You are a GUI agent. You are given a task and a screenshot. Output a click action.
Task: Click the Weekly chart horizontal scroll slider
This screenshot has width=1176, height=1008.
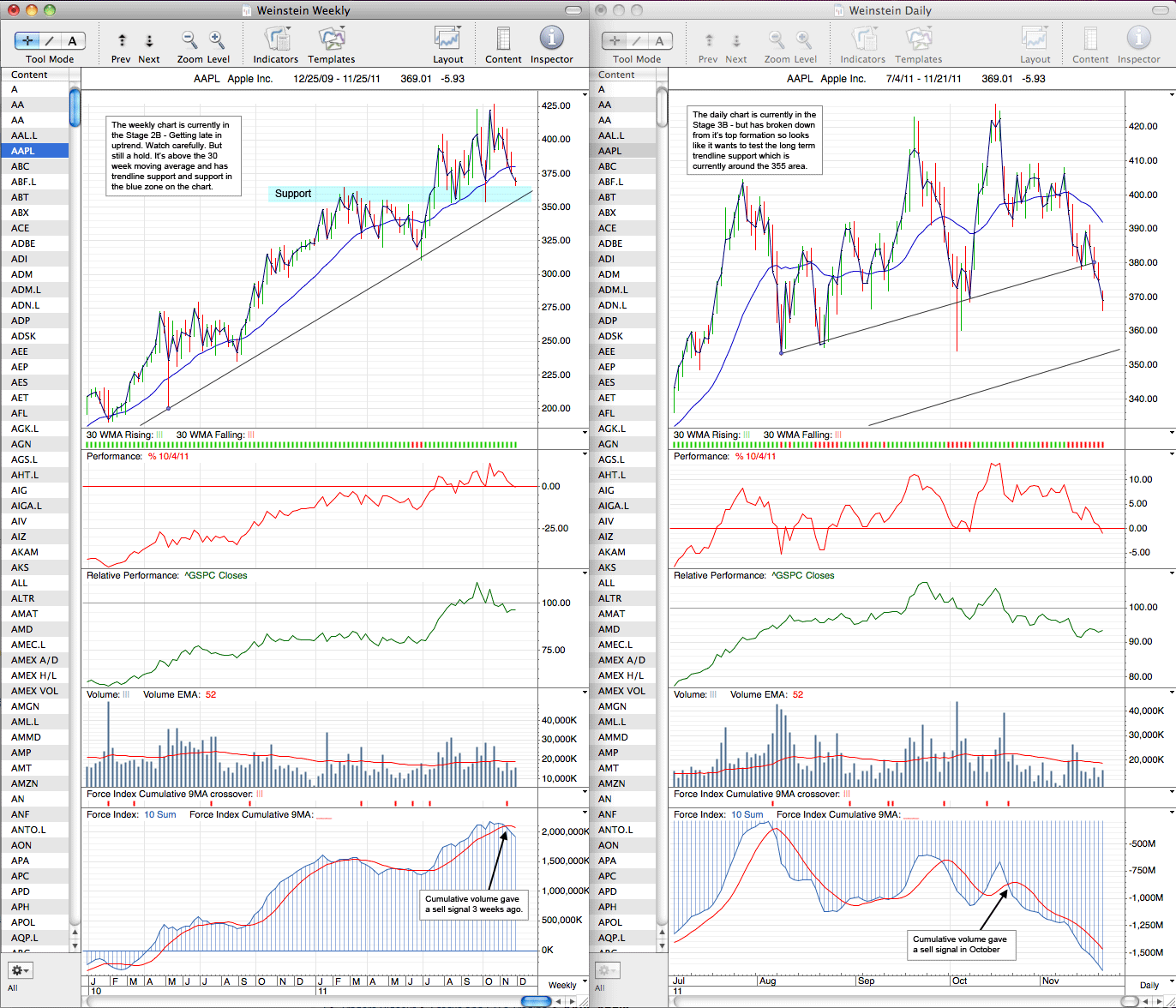537,1001
